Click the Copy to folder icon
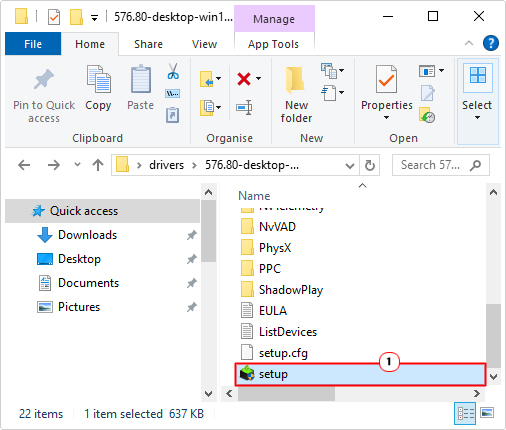 pos(207,108)
